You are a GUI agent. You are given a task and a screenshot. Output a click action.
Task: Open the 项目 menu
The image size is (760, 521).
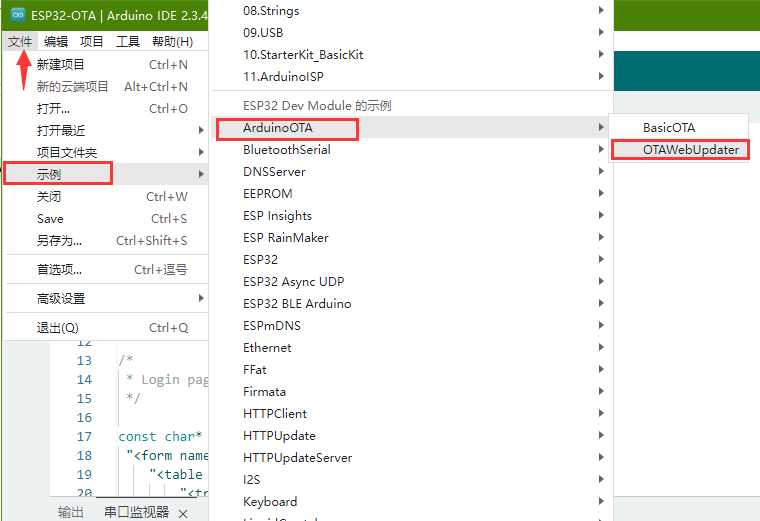92,42
